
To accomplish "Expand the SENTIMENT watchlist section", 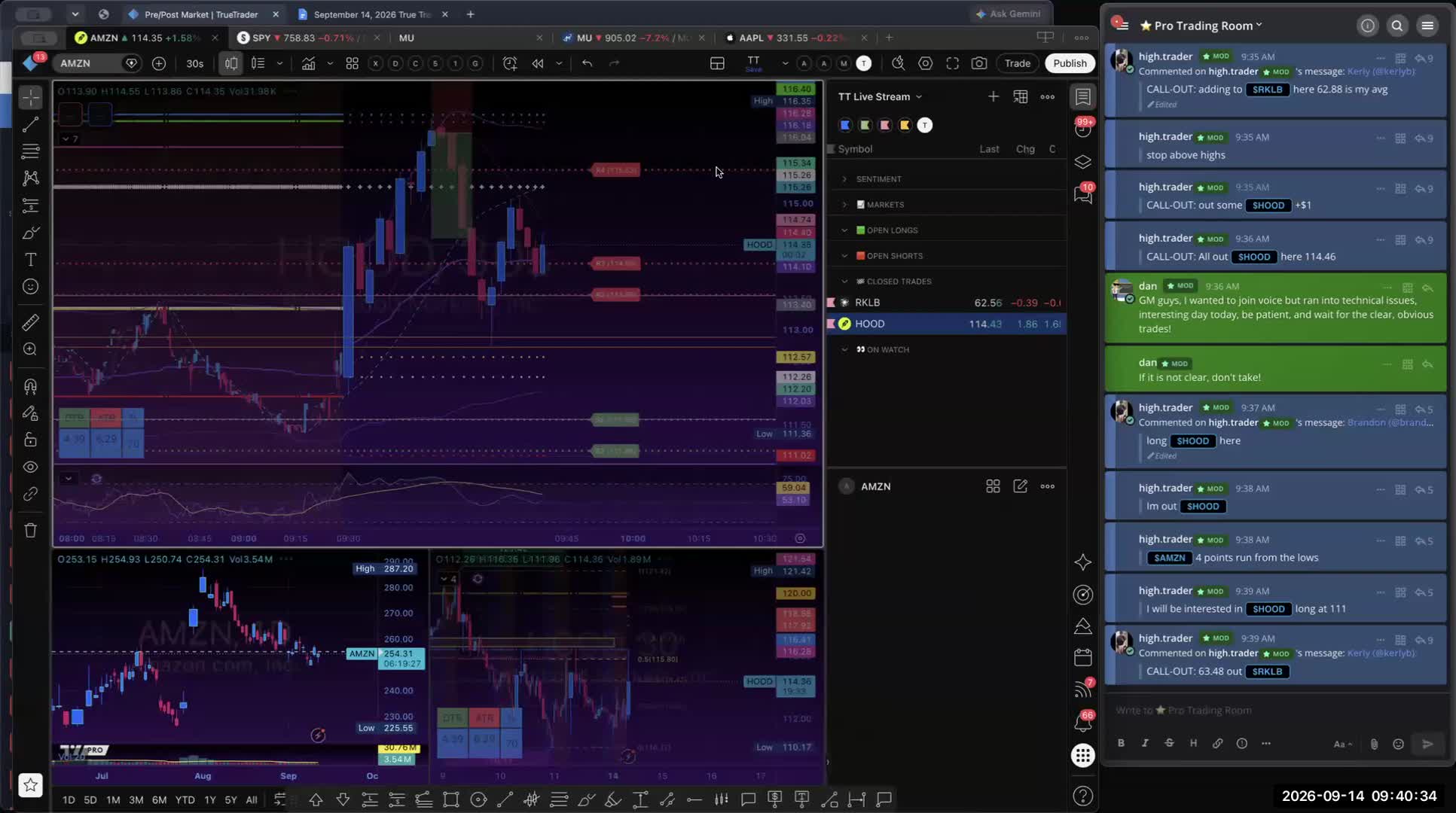I will [844, 179].
